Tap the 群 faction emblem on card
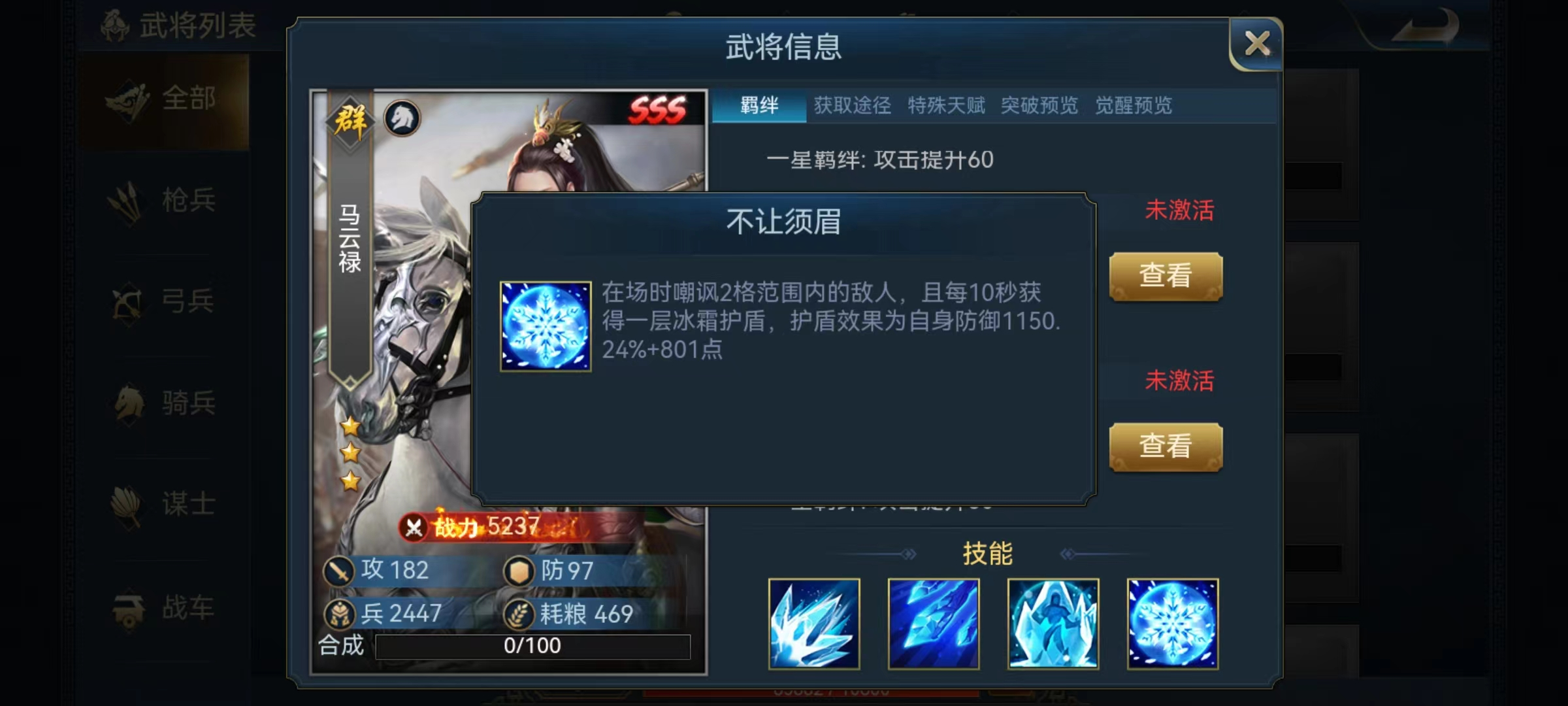This screenshot has height=706, width=1568. [x=350, y=122]
